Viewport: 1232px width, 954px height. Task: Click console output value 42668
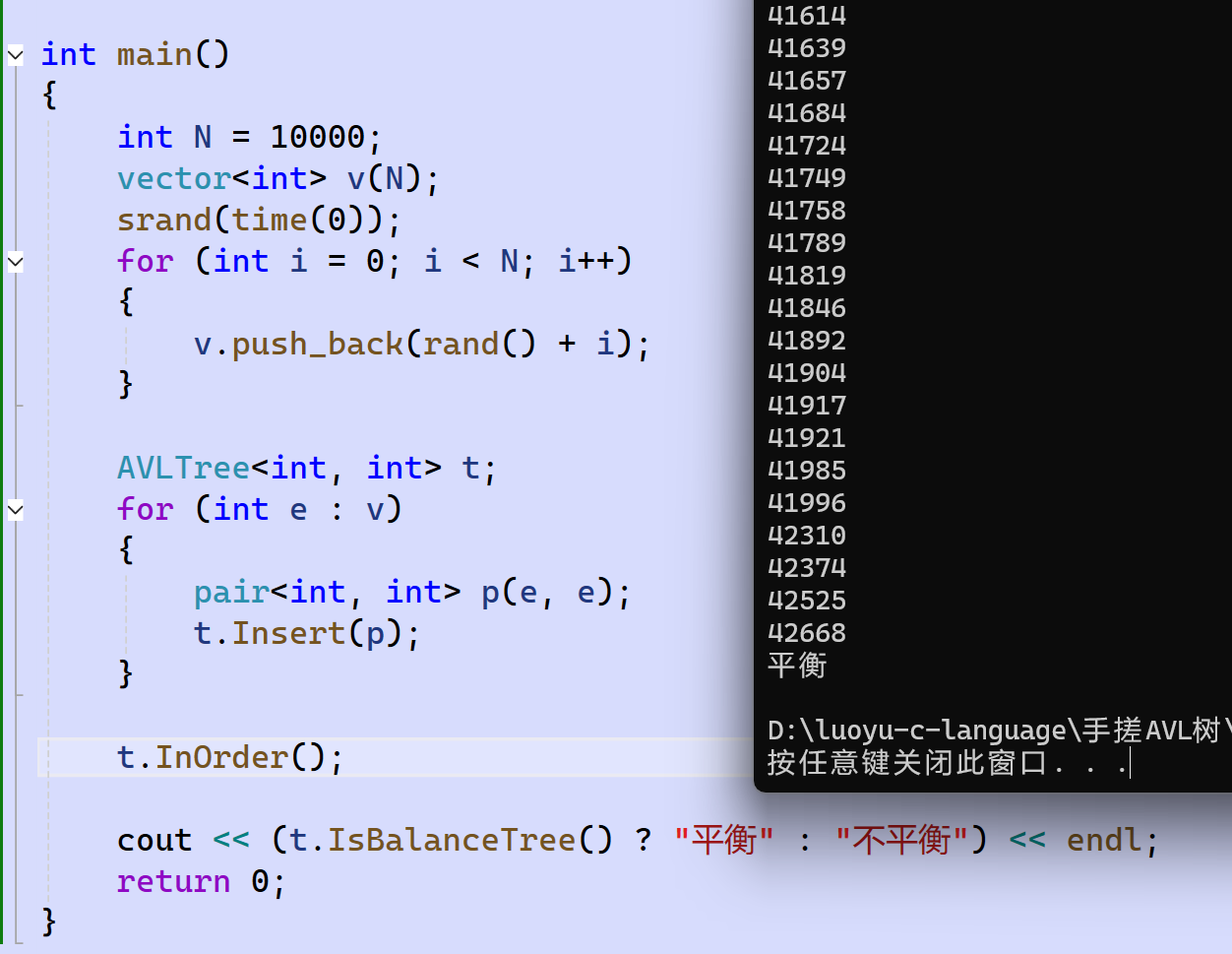pyautogui.click(x=807, y=633)
